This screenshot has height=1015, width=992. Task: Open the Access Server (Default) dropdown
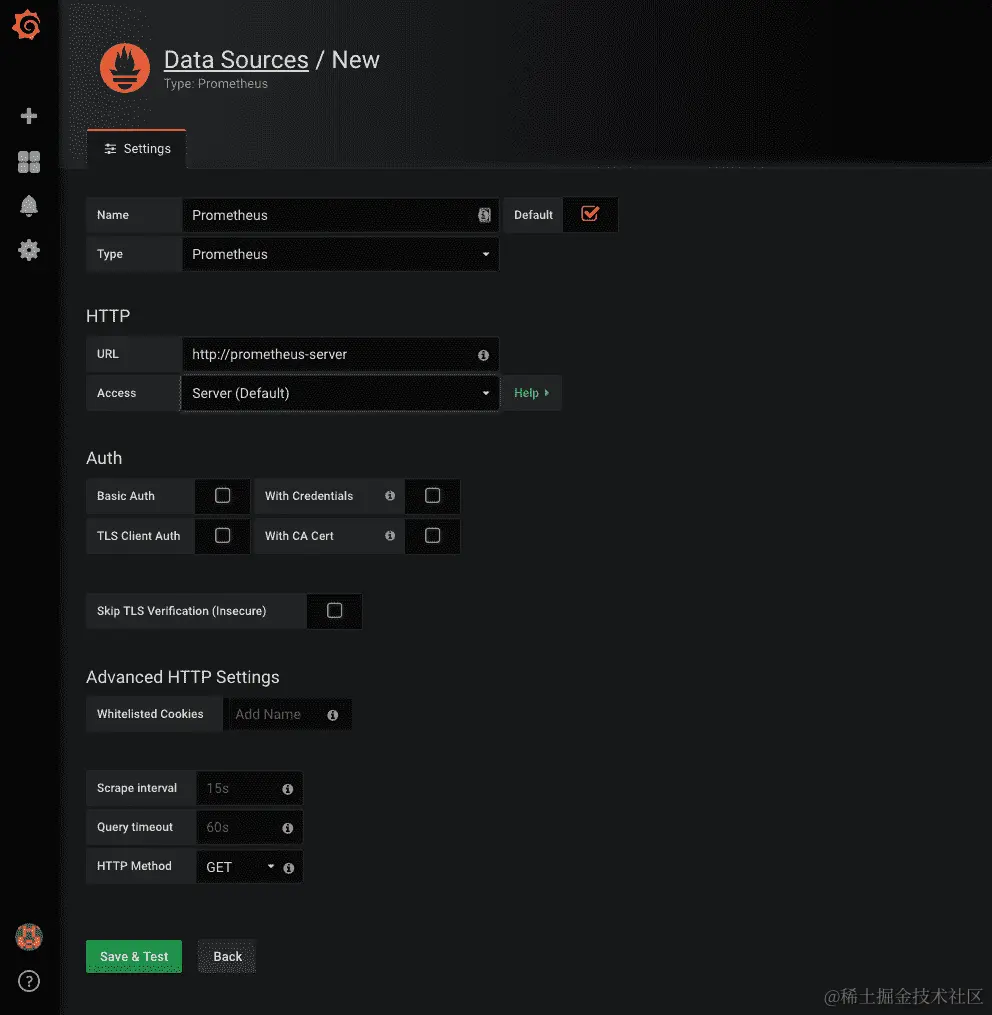tap(341, 393)
